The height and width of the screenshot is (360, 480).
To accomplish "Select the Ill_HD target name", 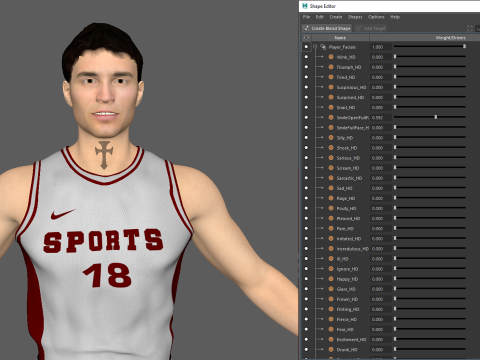I will (342, 259).
